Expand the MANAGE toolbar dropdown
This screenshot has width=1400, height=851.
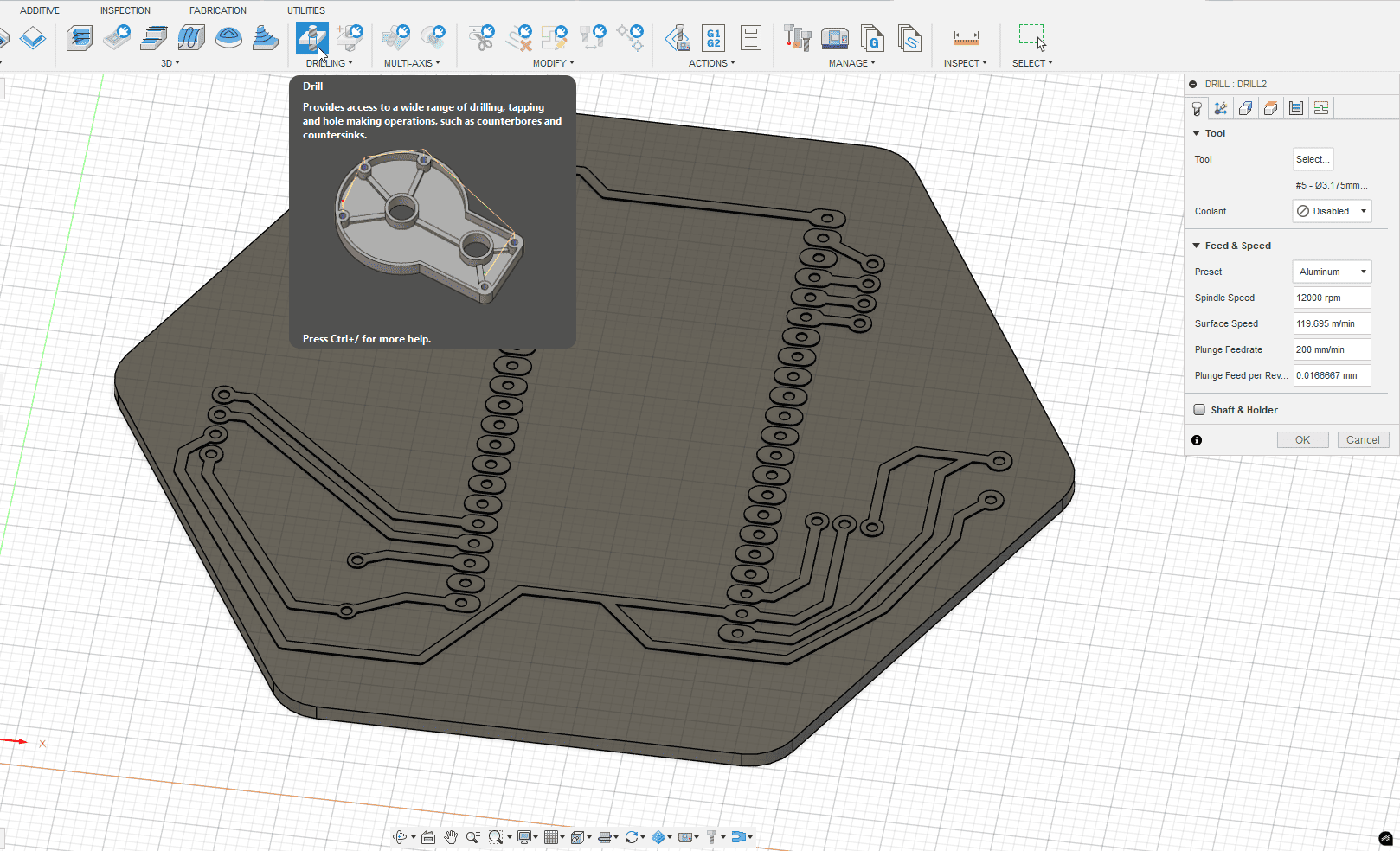[852, 63]
